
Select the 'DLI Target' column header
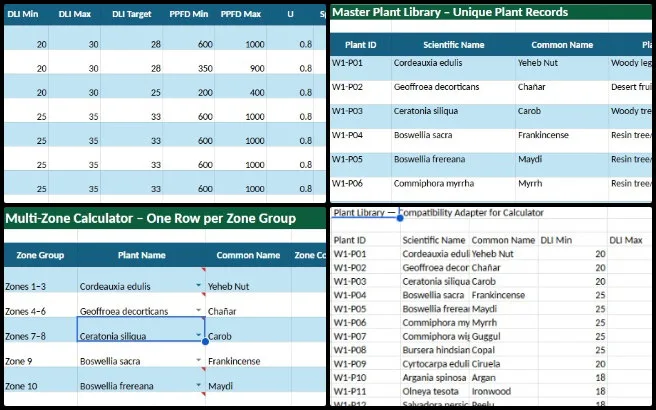[132, 14]
